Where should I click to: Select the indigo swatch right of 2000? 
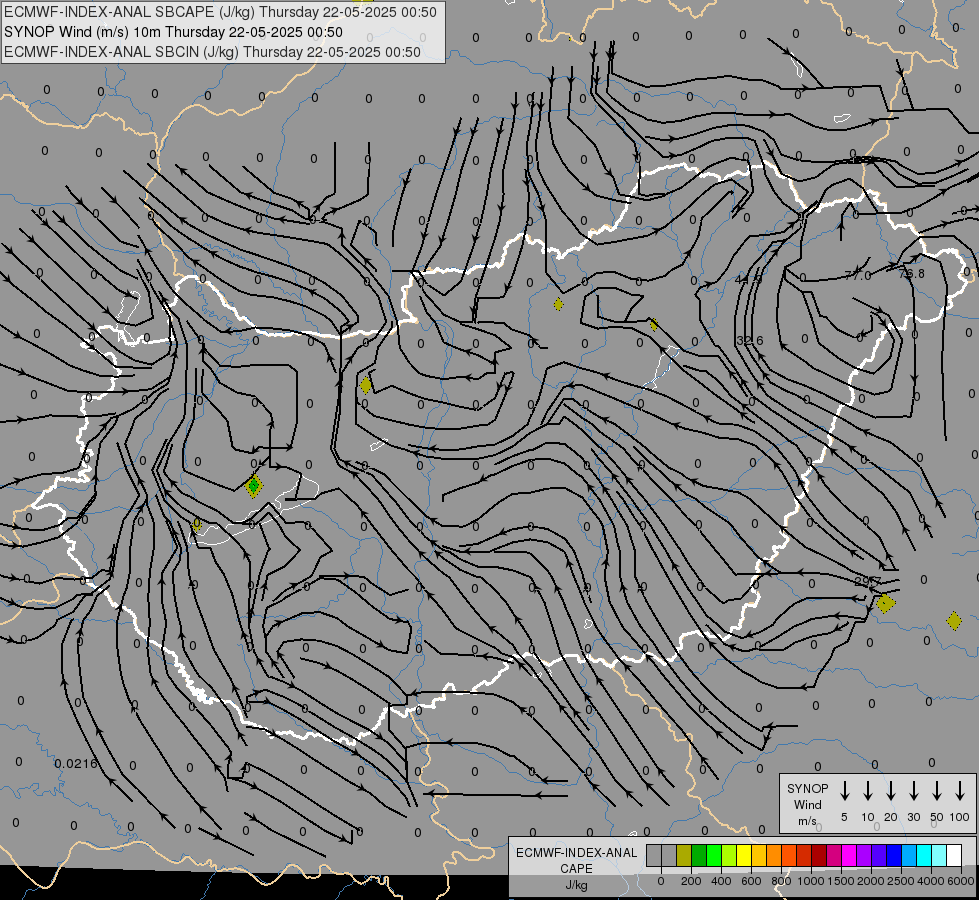click(x=880, y=856)
